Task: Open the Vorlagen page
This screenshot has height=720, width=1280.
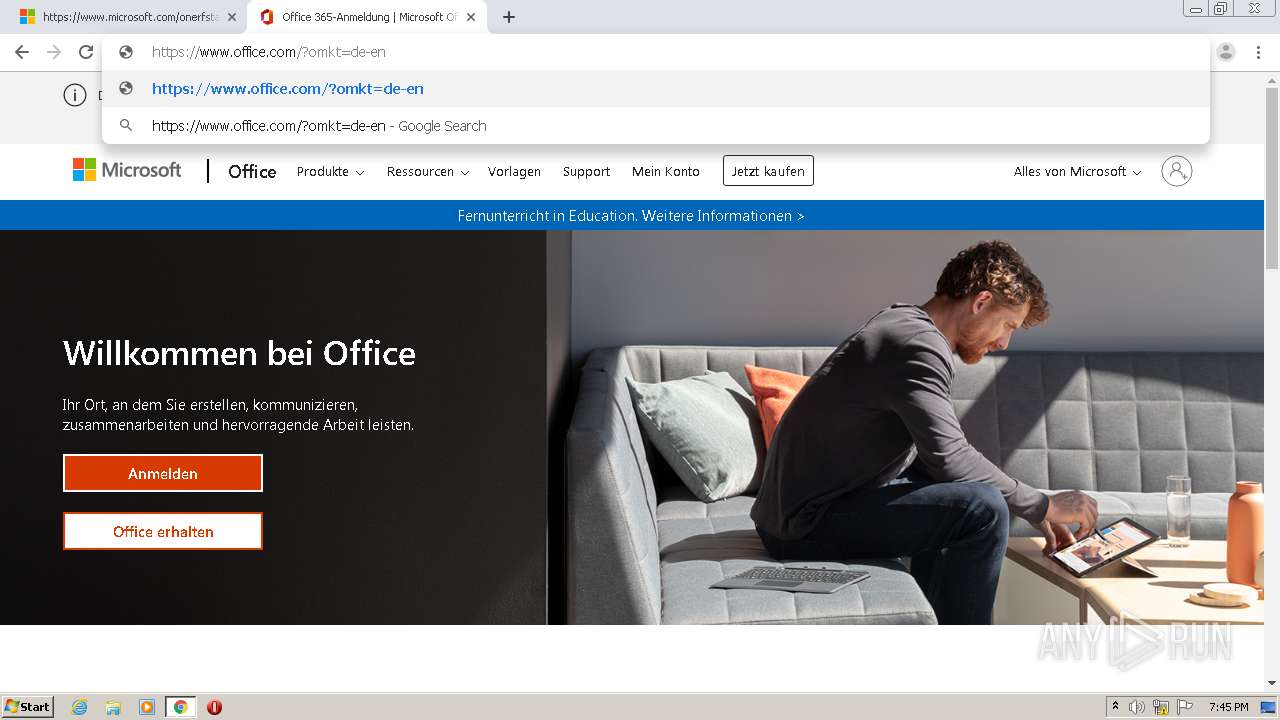Action: point(514,172)
